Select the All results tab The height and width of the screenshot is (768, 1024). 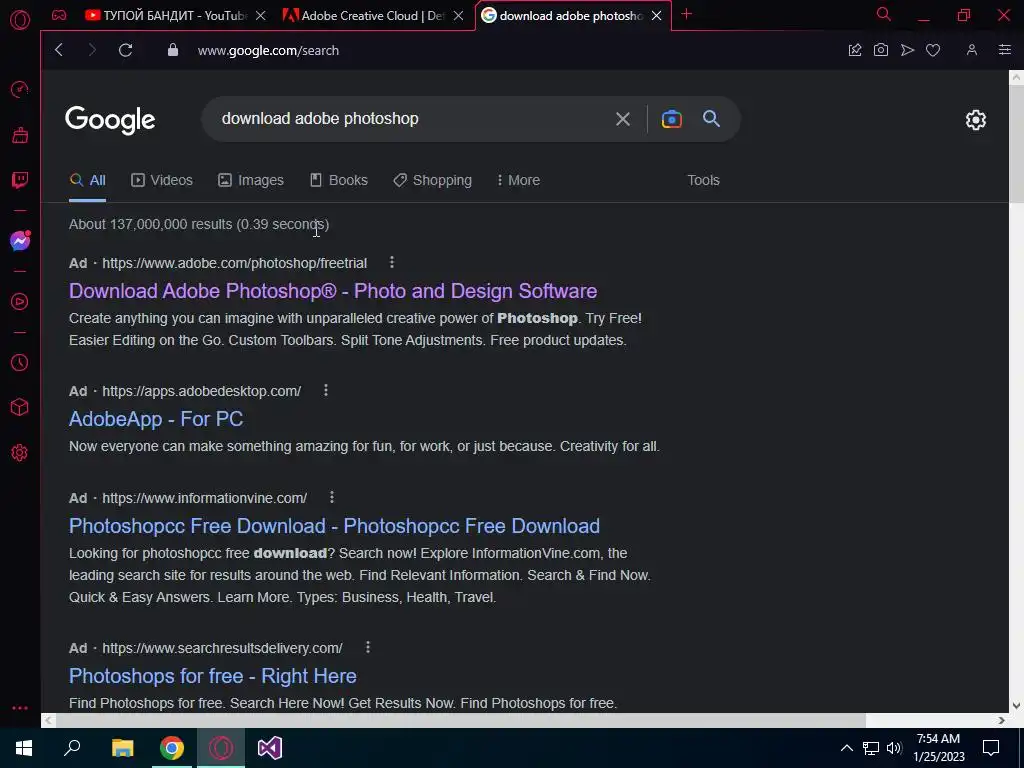[x=88, y=180]
